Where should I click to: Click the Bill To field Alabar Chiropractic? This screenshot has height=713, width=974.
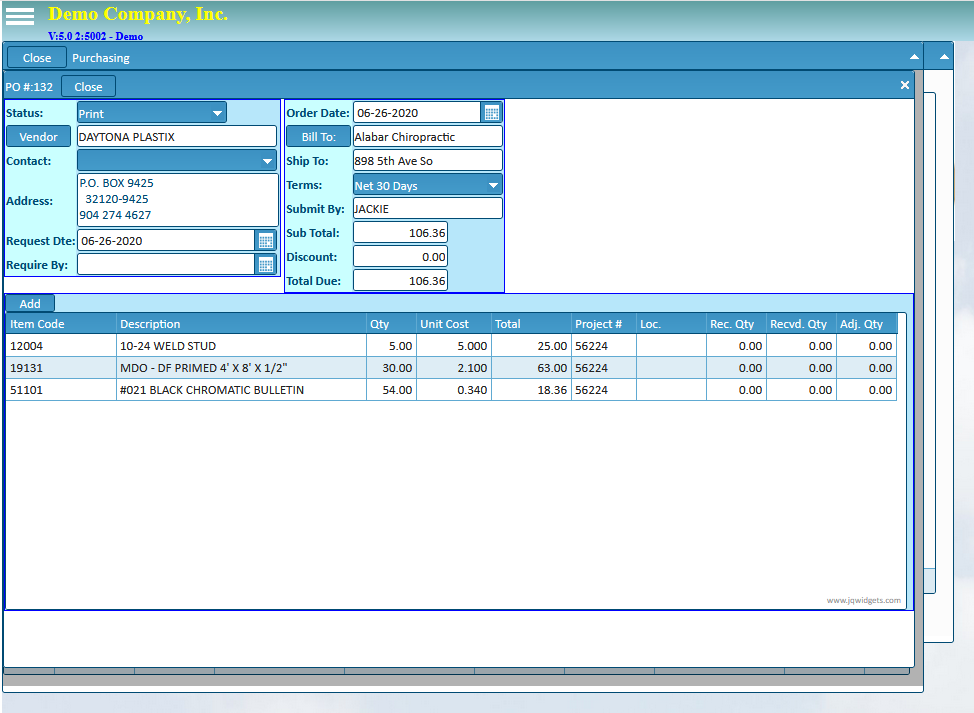pos(427,137)
